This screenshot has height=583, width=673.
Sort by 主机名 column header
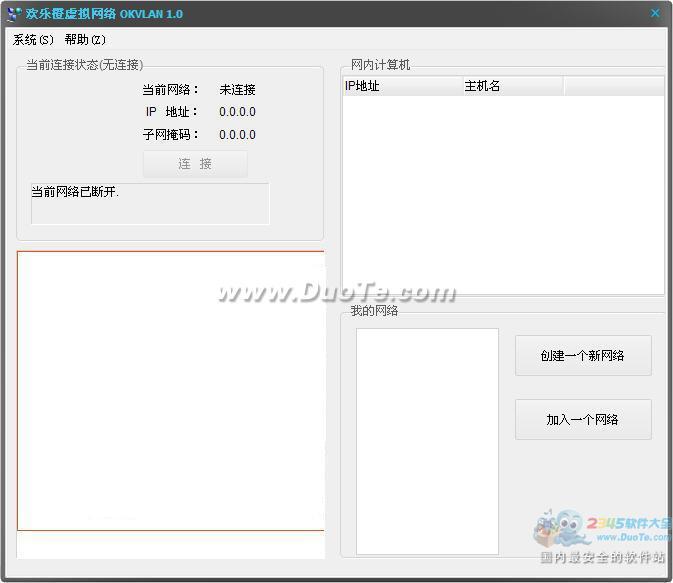click(x=513, y=86)
